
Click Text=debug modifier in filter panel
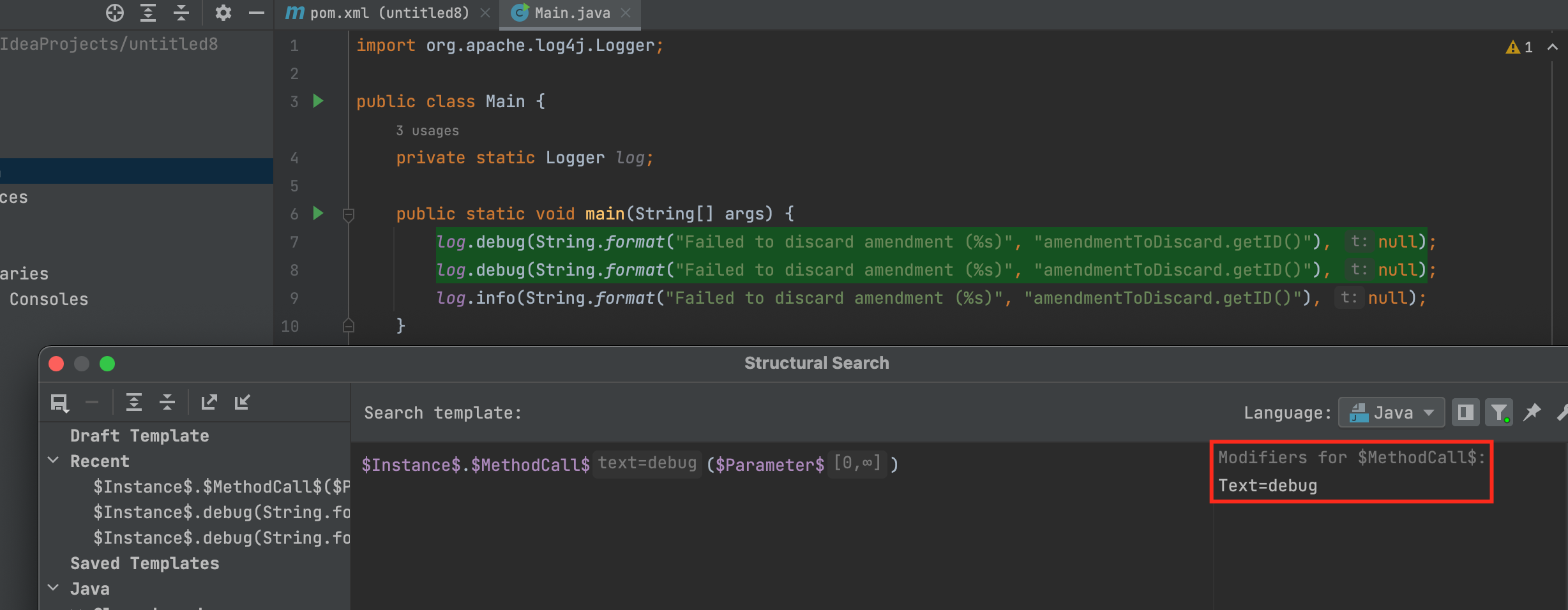(1267, 486)
